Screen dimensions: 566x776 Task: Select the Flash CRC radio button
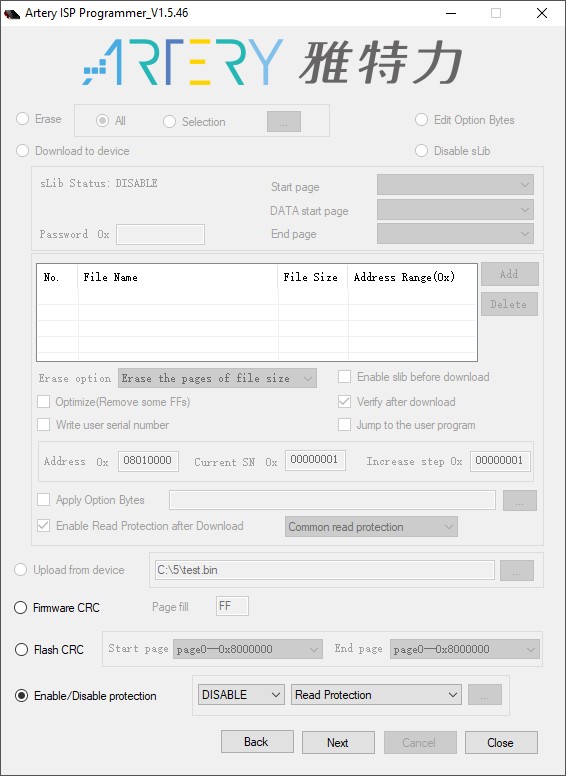[x=21, y=649]
